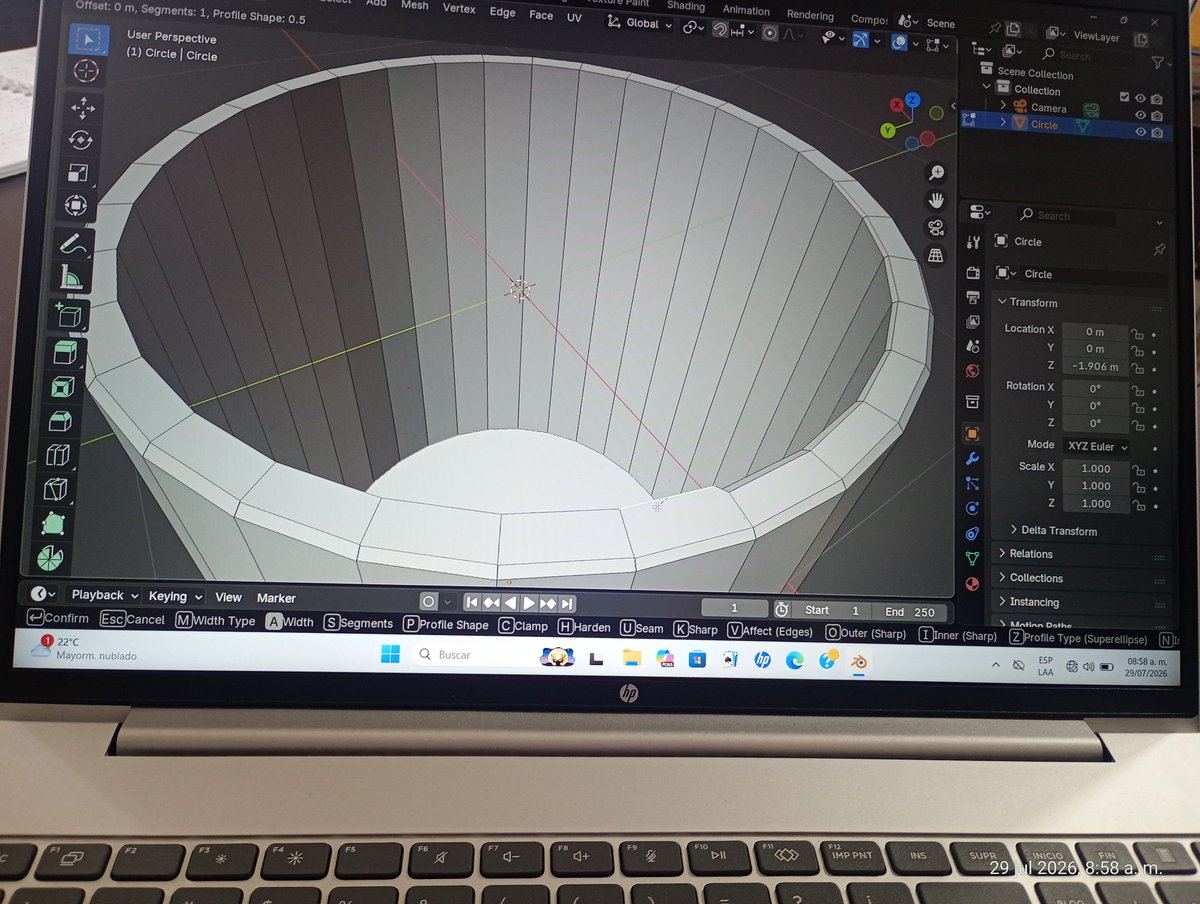Expand the Camera item in outliner
This screenshot has width=1200, height=904.
1002,106
